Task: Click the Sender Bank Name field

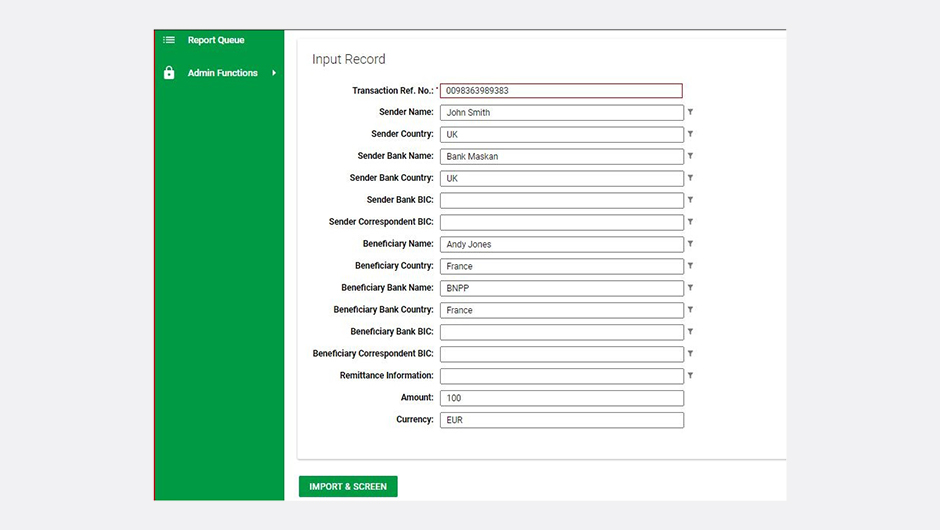Action: pyautogui.click(x=562, y=156)
